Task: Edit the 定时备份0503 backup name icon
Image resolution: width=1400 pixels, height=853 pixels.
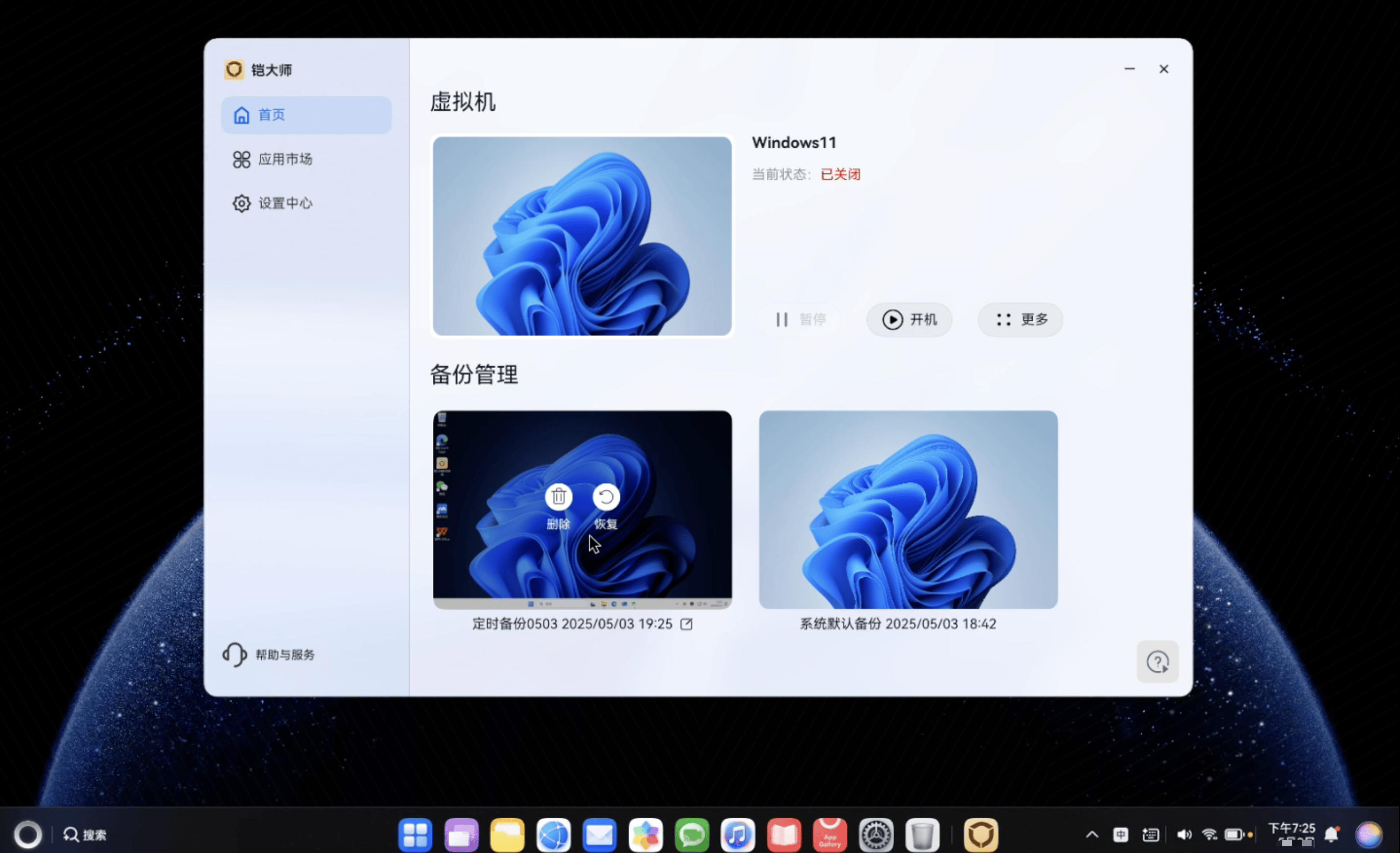Action: tap(686, 624)
